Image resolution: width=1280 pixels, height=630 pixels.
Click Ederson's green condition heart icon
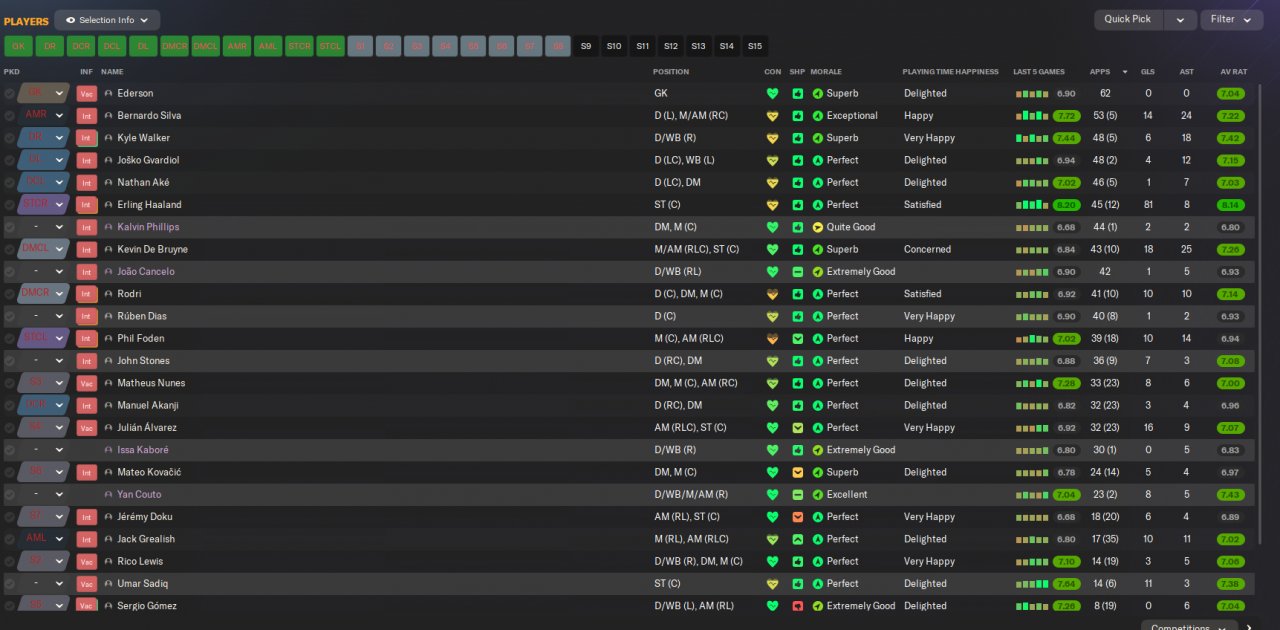[x=772, y=93]
